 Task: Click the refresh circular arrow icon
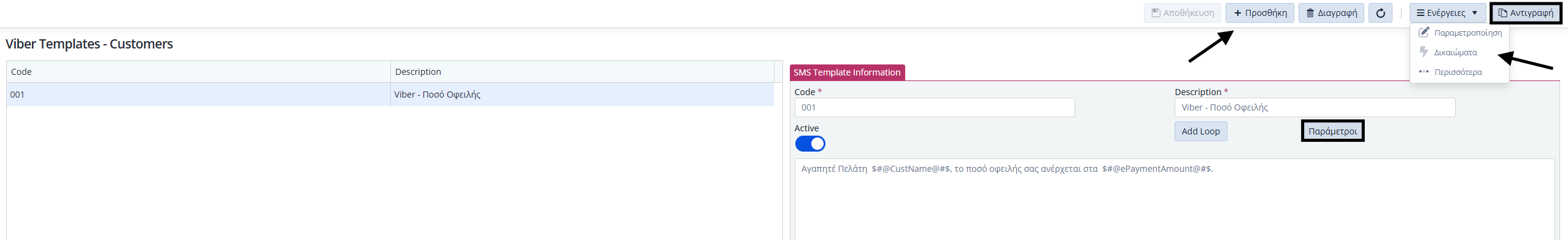click(1380, 13)
